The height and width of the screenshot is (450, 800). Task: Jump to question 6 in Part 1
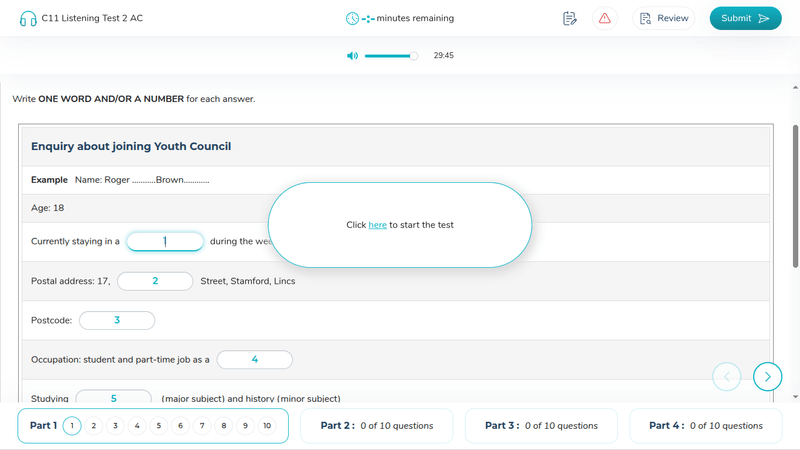click(180, 426)
